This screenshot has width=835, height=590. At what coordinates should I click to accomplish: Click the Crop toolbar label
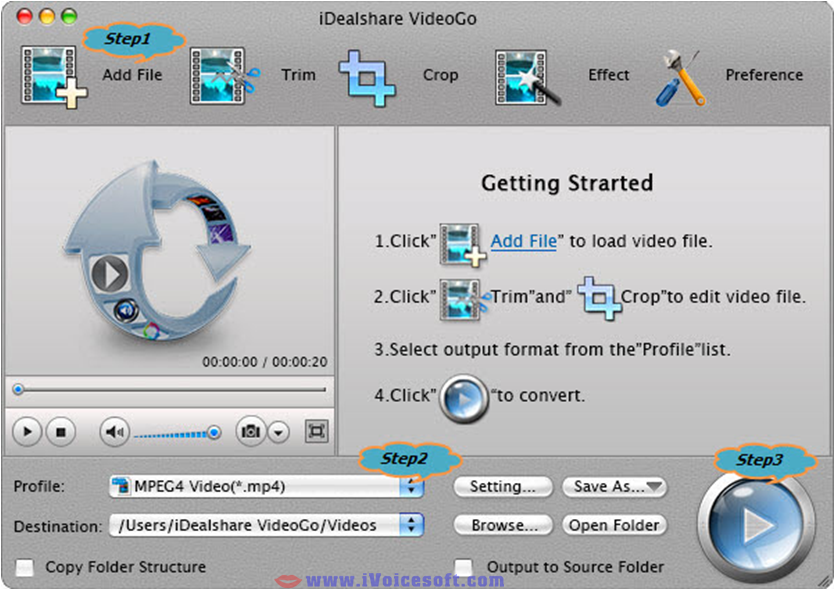tap(440, 75)
